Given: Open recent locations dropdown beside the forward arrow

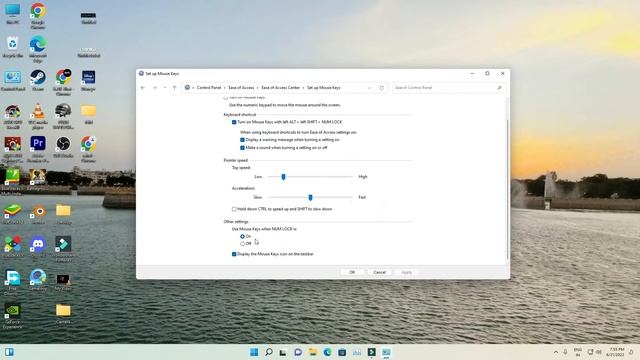Looking at the screenshot, I should click(x=165, y=88).
